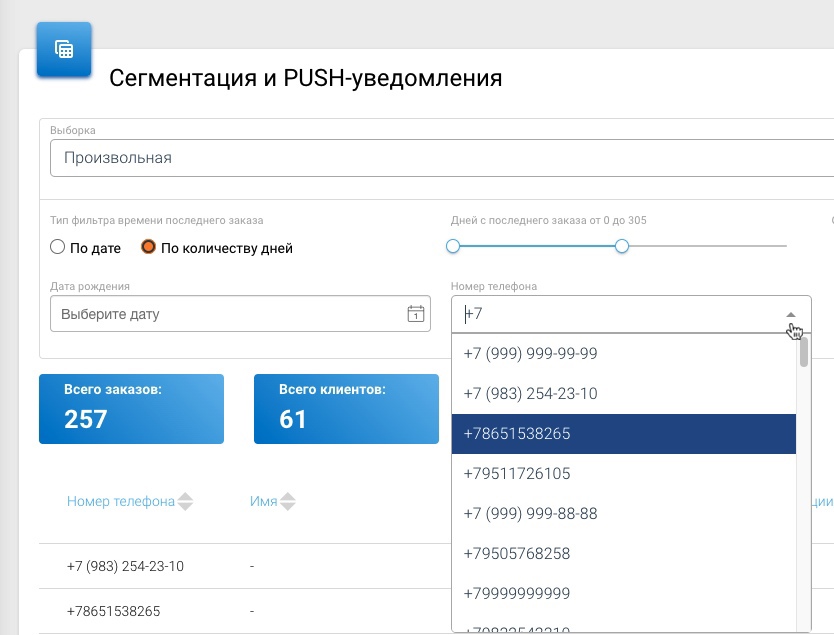Screen dimensions: 834x635
Task: Sort by phone number column arrows
Action: click(x=185, y=502)
